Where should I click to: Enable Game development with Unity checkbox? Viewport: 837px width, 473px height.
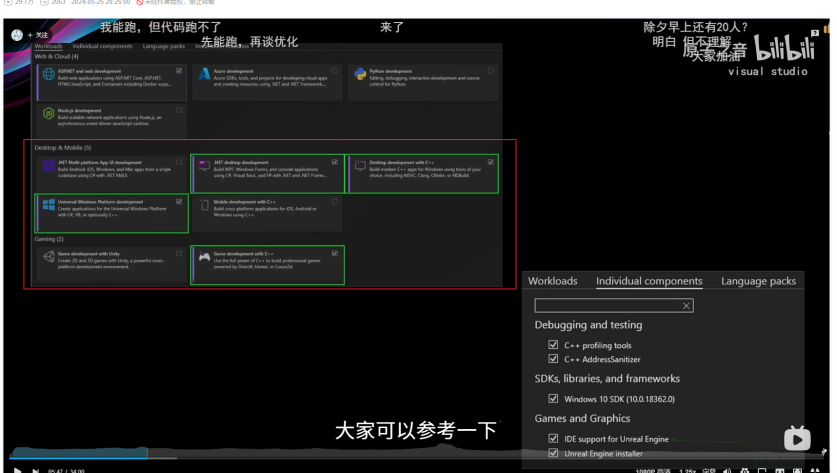pos(179,253)
